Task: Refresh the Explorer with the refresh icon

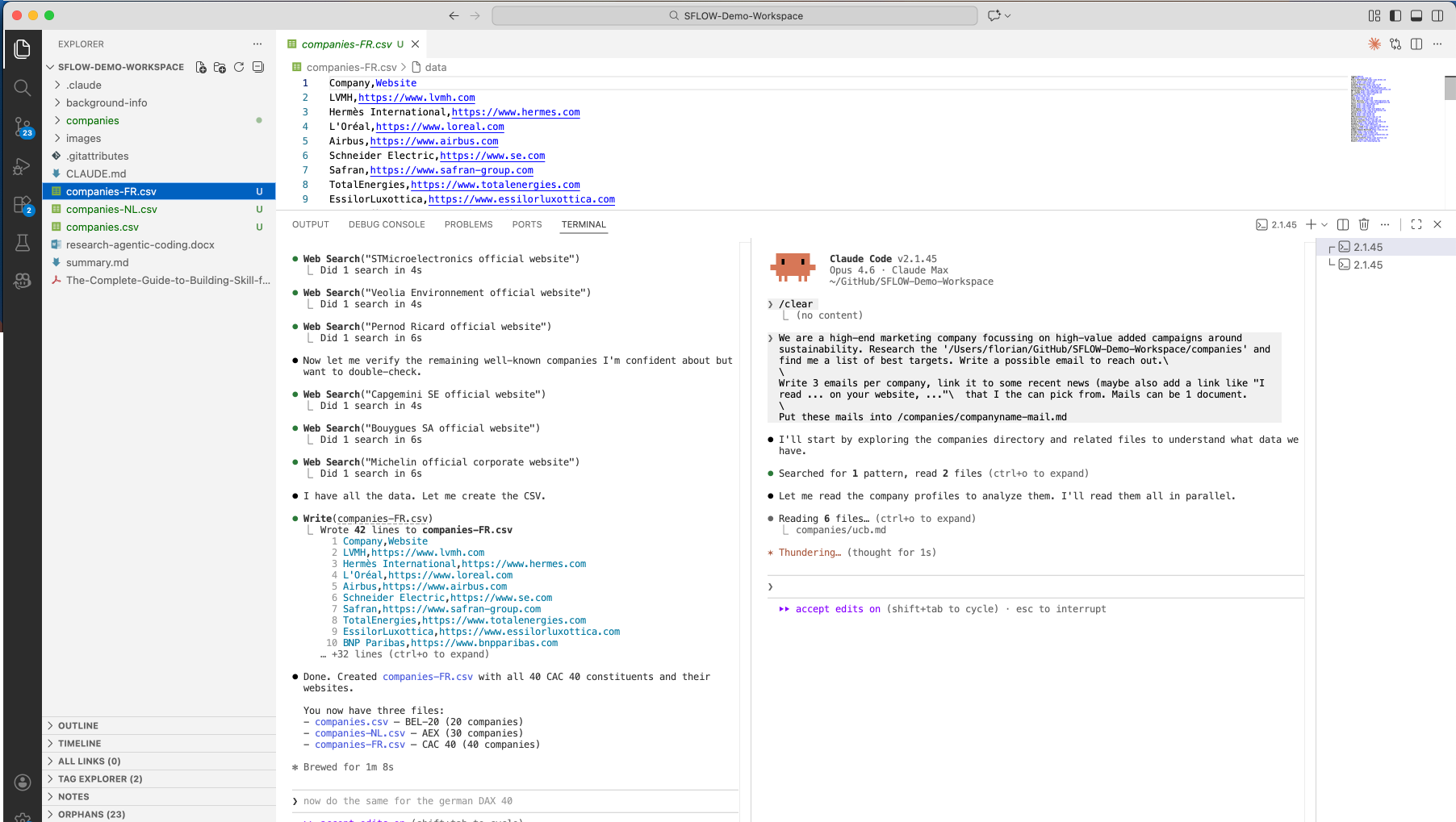Action: coord(239,67)
